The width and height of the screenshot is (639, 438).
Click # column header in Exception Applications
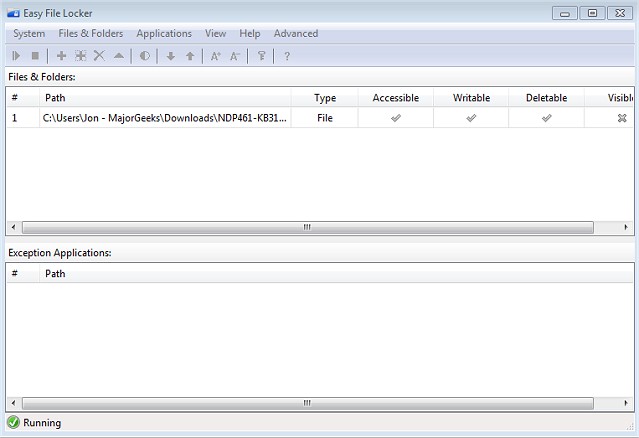(x=23, y=273)
